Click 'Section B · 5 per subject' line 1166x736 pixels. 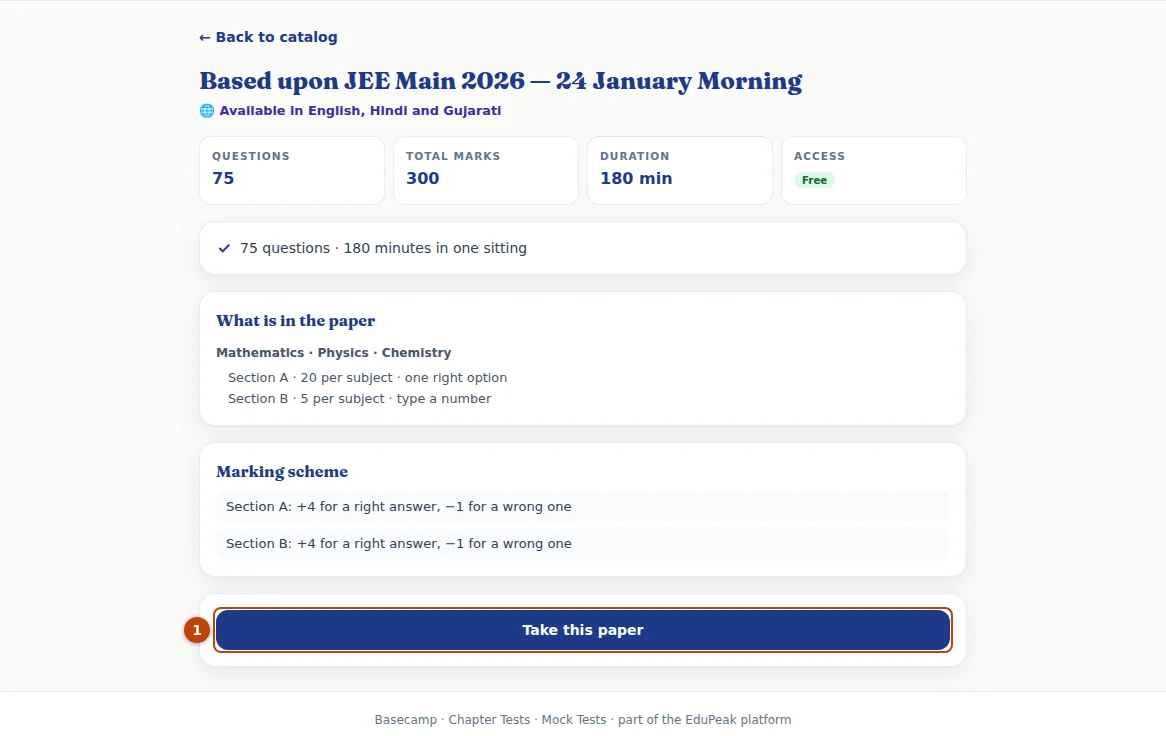pyautogui.click(x=359, y=398)
